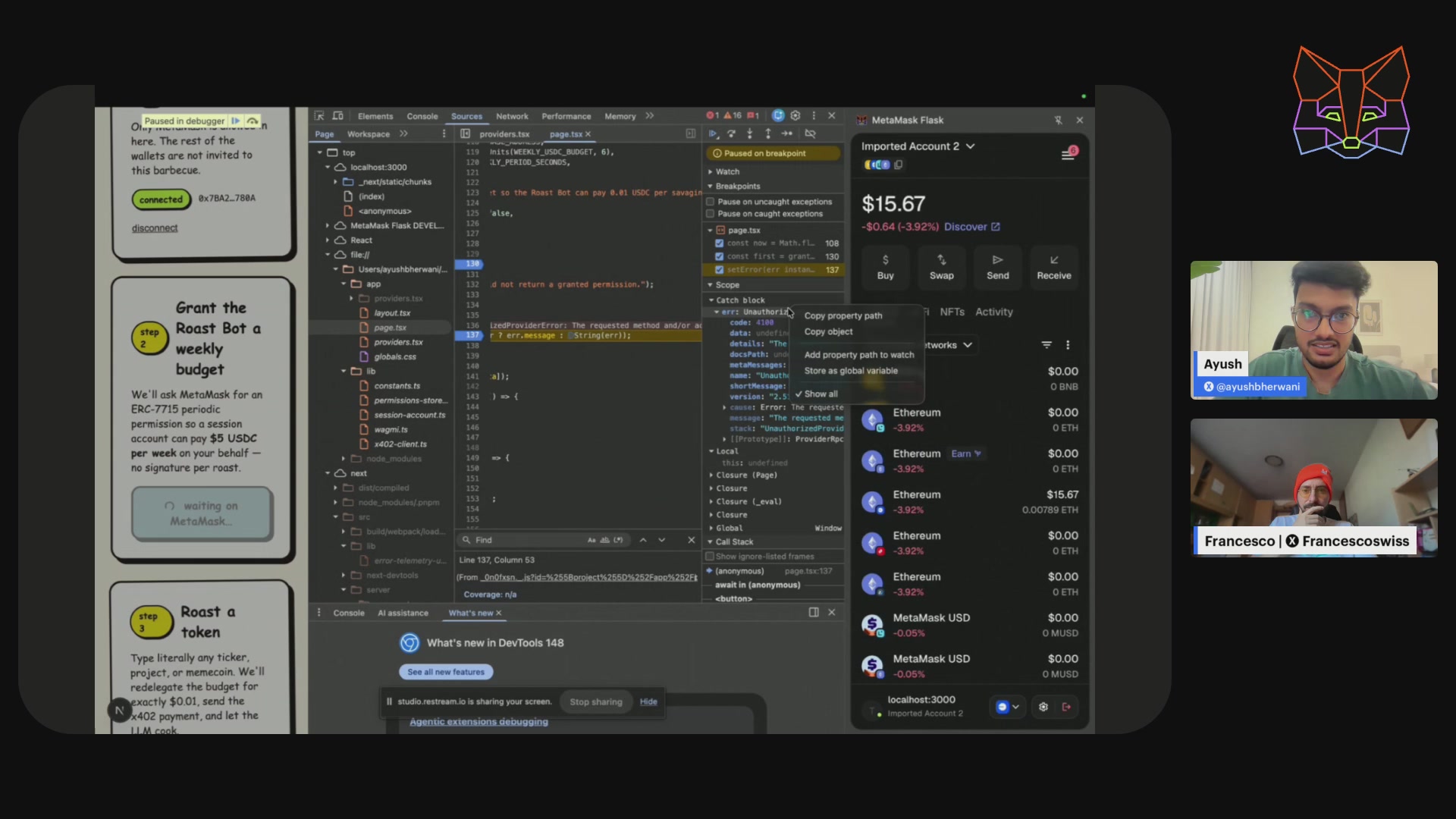Resume script execution in the debugger
This screenshot has height=819, width=1456.
click(x=713, y=134)
